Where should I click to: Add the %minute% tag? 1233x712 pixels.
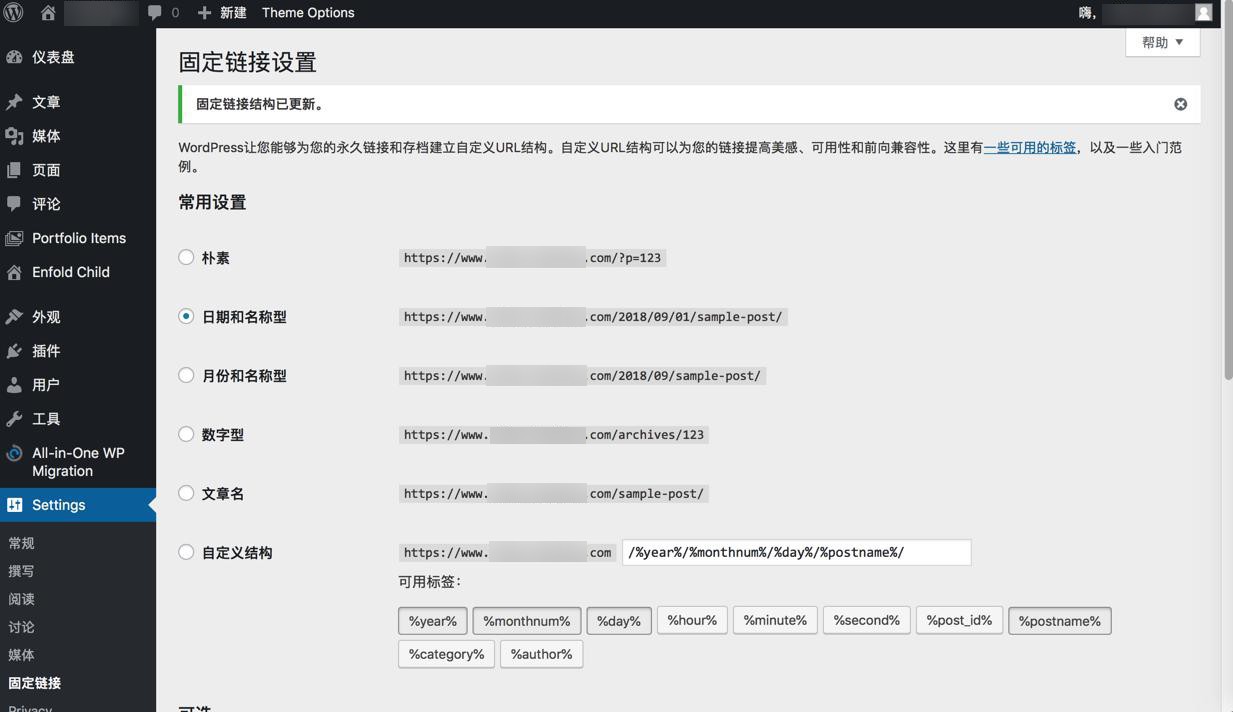(x=775, y=620)
